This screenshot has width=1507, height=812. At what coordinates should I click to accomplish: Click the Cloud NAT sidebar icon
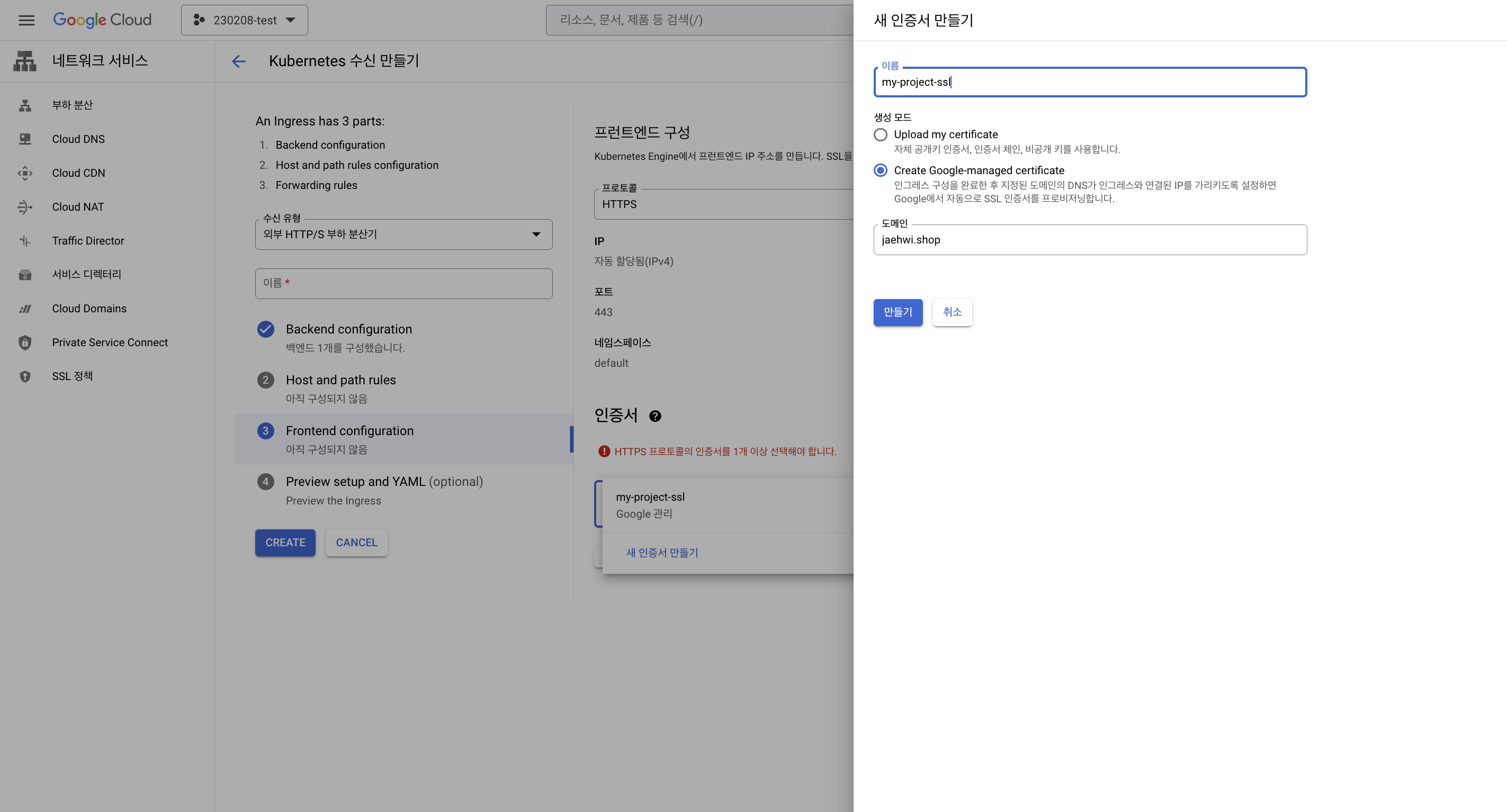24,207
